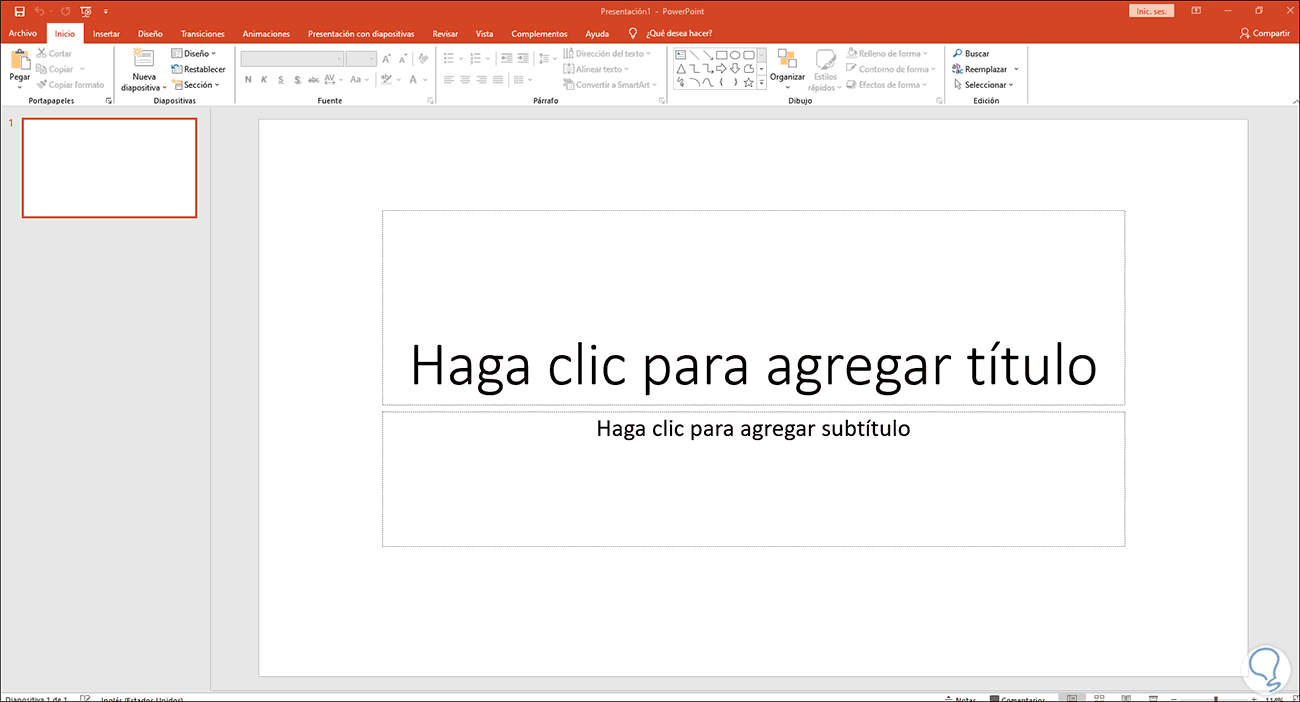
Task: Toggle italic formatting
Action: 264,79
